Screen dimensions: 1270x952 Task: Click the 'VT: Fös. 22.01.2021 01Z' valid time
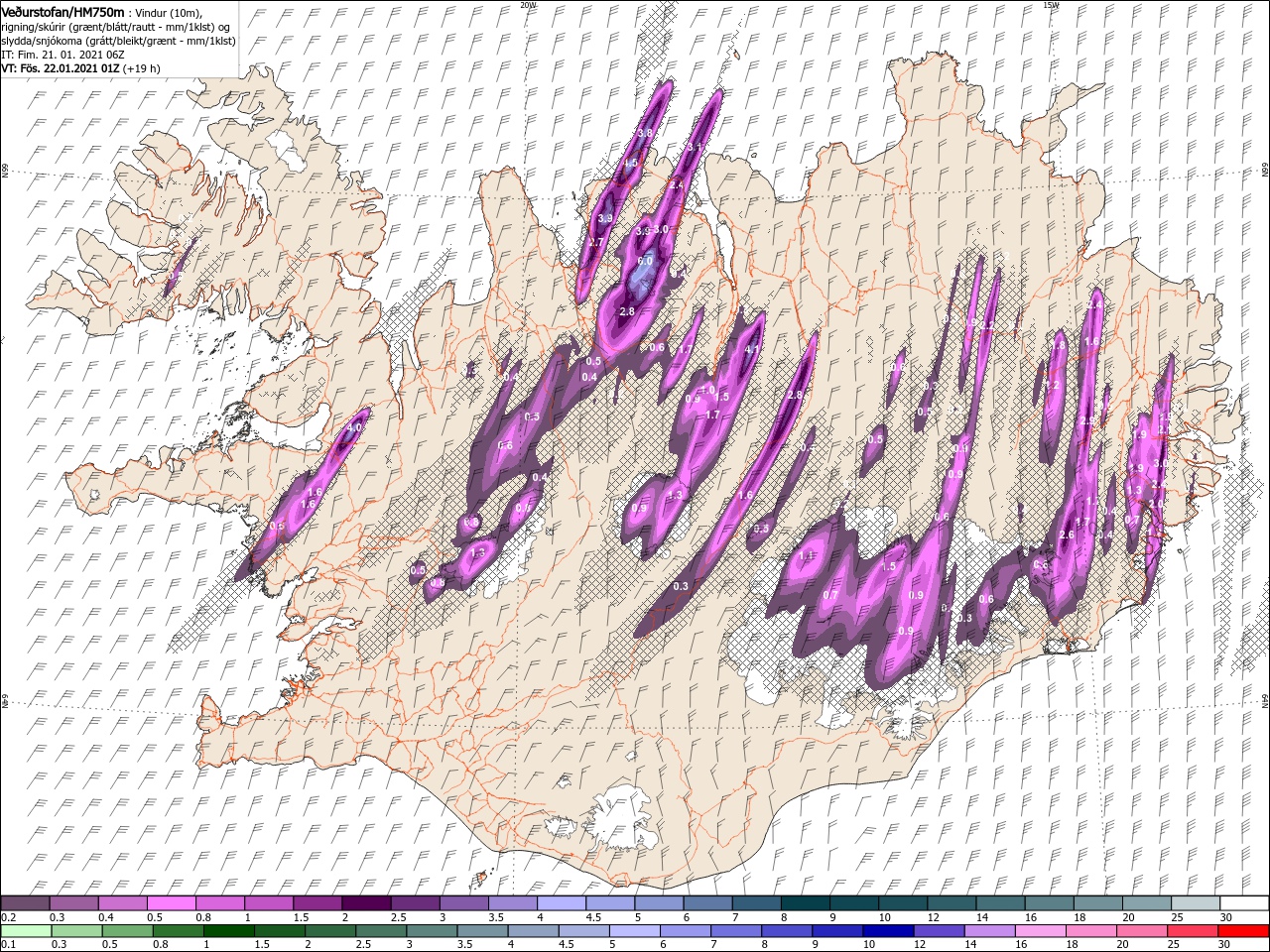coord(61,68)
